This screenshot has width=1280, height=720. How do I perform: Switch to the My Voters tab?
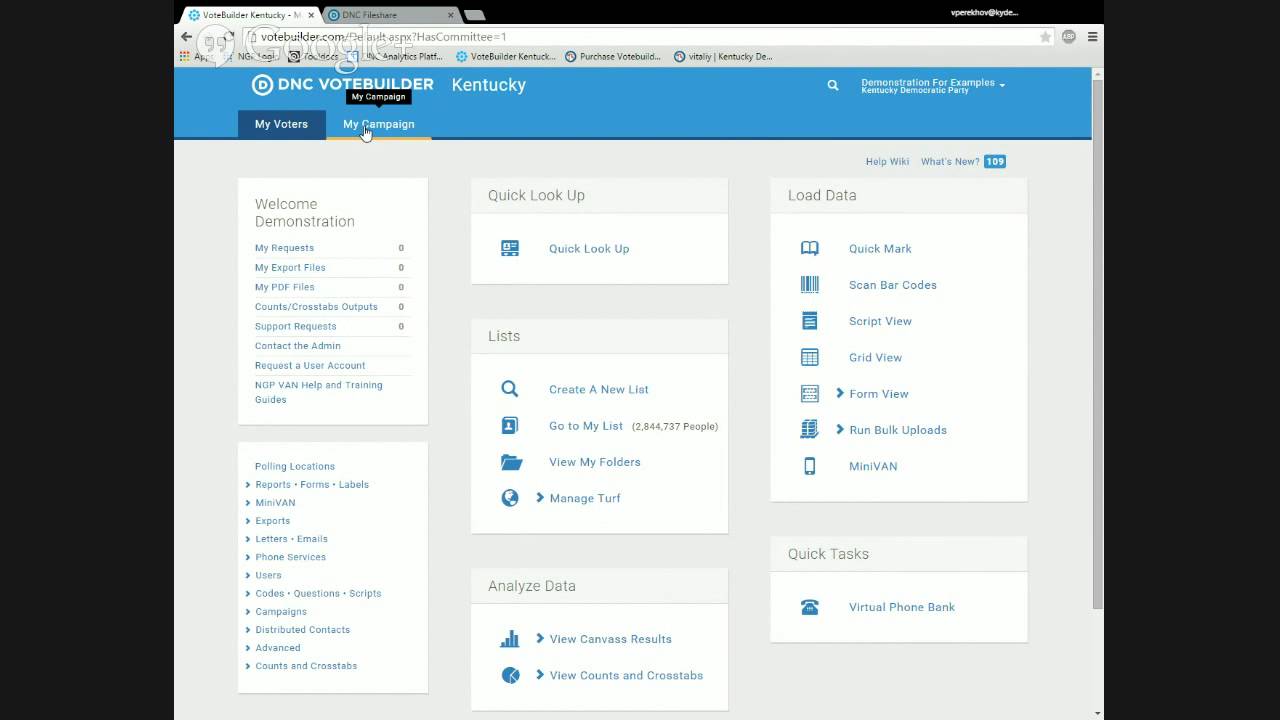[x=281, y=124]
